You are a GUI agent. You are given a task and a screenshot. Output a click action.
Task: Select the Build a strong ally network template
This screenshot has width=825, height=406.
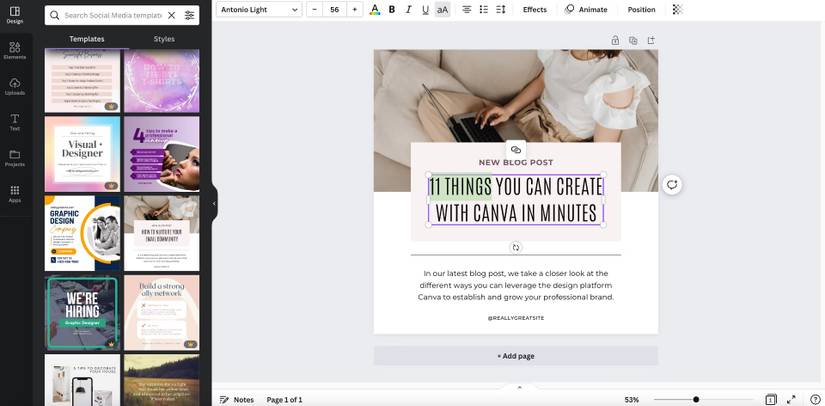[x=162, y=312]
